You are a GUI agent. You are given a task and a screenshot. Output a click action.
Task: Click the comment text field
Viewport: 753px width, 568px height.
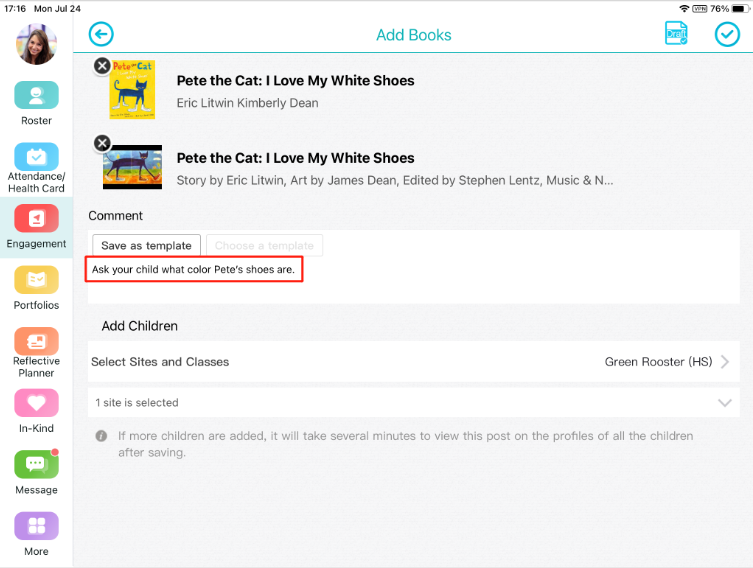(x=413, y=279)
